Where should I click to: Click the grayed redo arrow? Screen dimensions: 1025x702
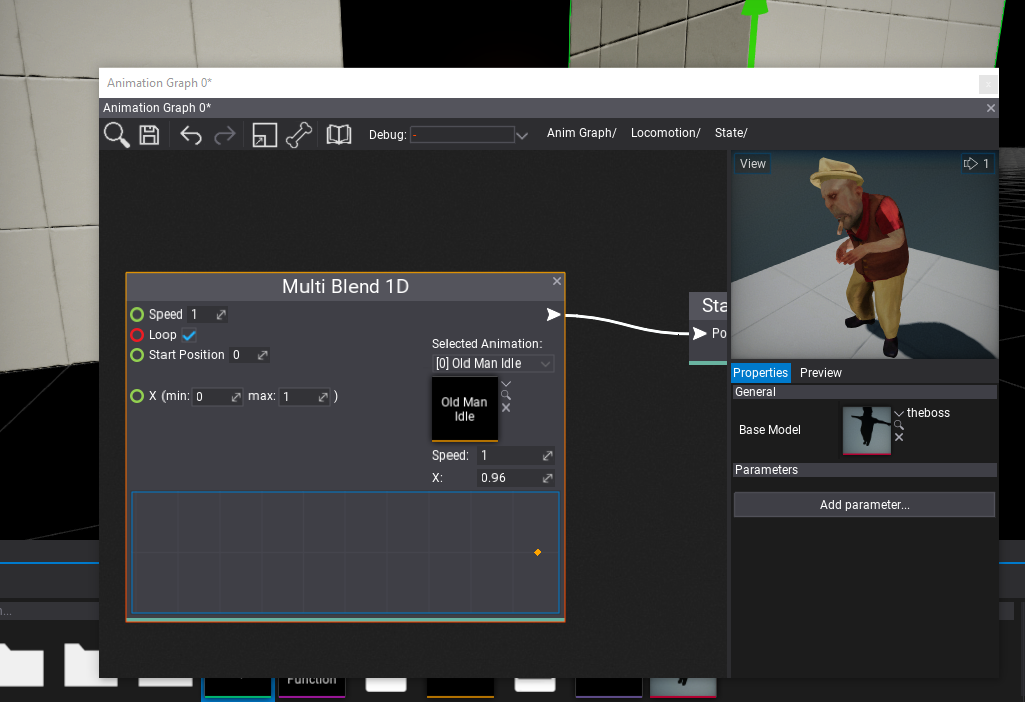pyautogui.click(x=225, y=135)
